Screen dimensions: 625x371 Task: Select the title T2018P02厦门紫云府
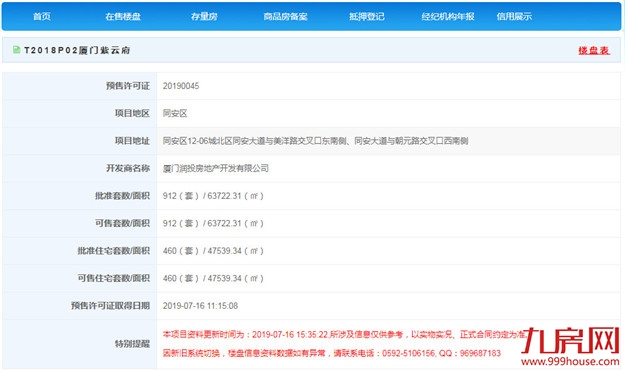77,50
